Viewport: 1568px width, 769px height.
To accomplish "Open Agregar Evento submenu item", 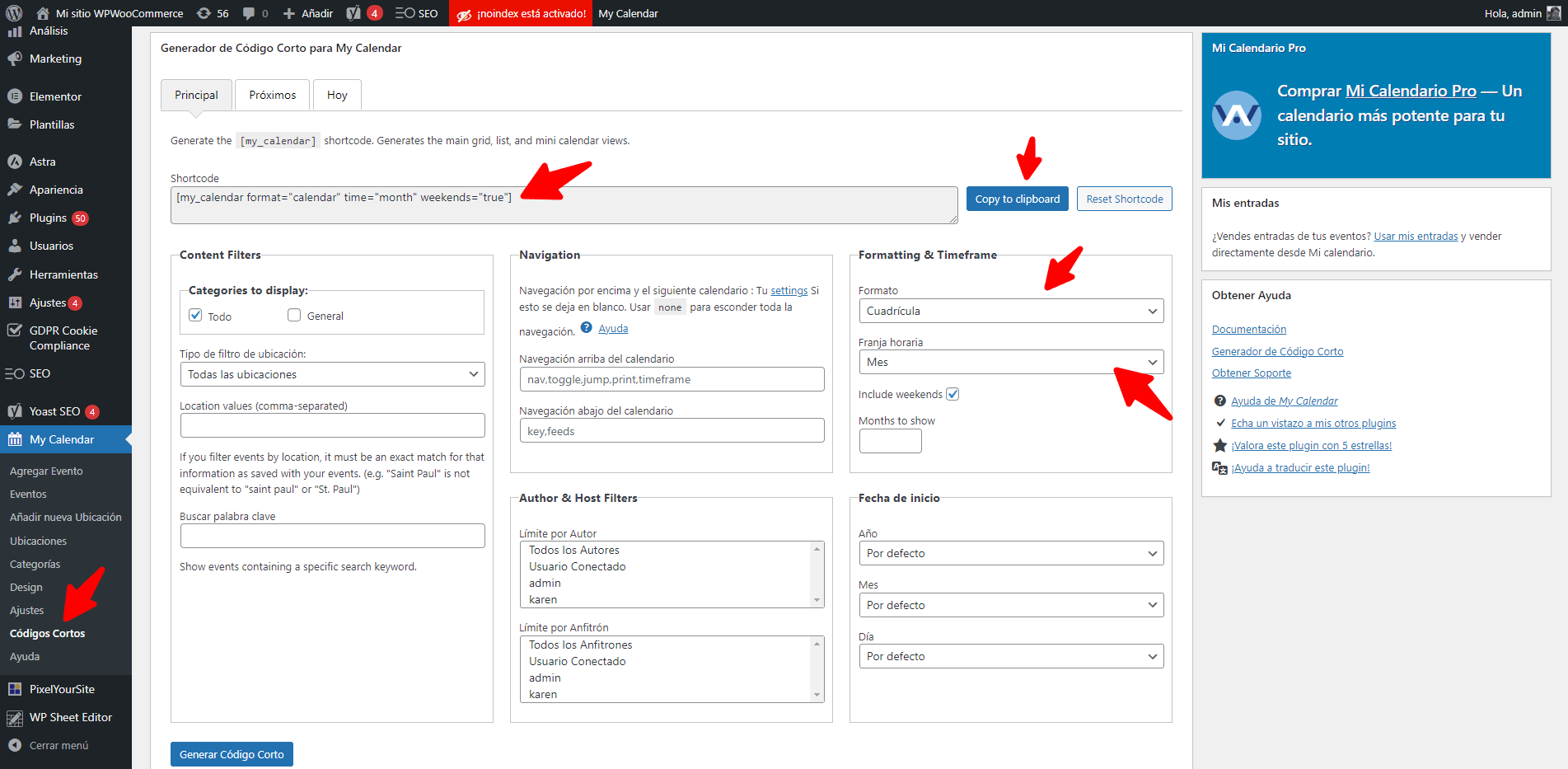I will click(46, 471).
